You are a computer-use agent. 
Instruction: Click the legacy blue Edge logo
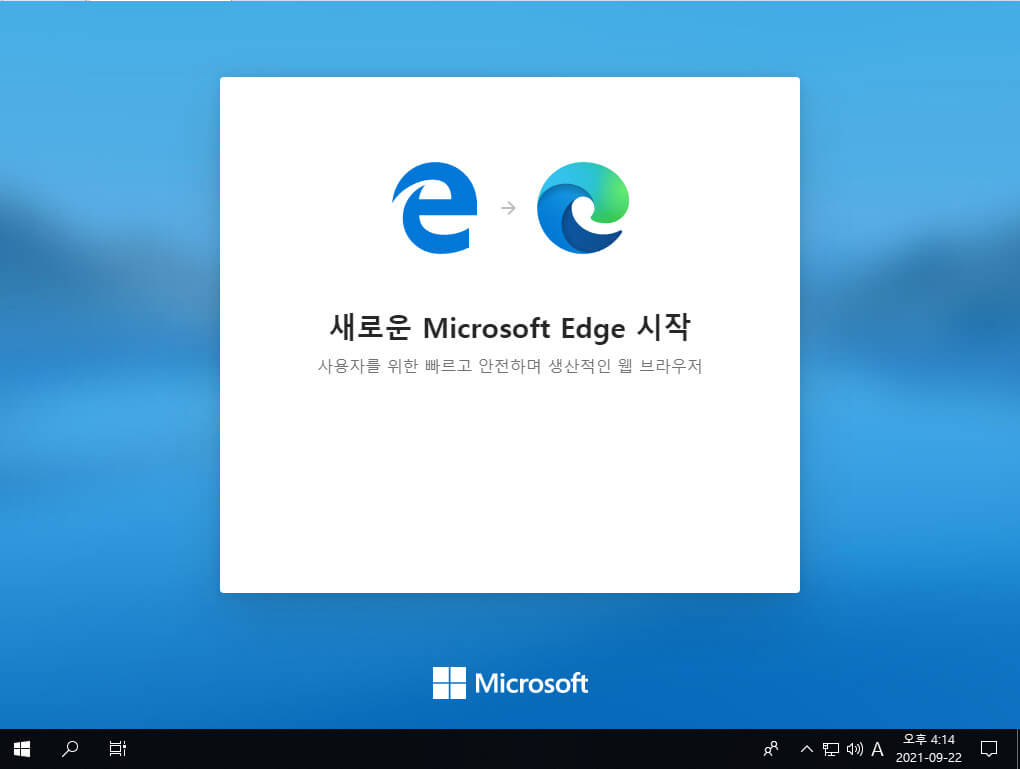tap(435, 208)
